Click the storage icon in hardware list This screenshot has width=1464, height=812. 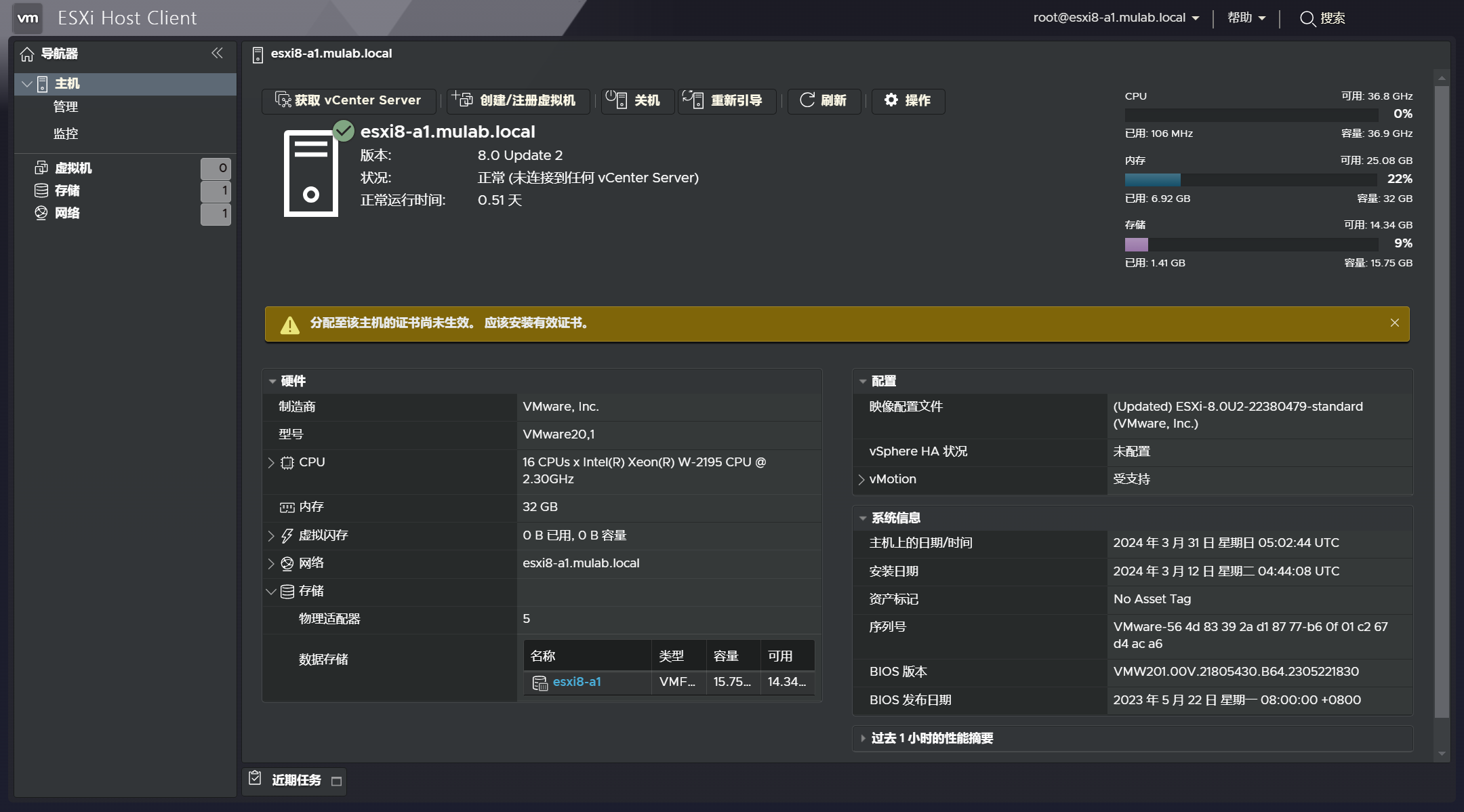point(287,591)
